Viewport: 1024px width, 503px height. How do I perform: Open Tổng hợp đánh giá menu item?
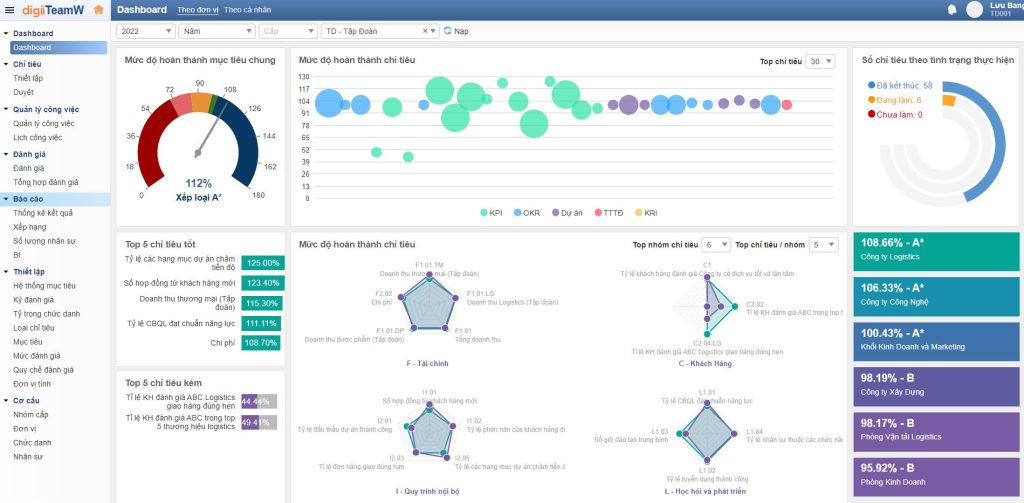click(46, 182)
